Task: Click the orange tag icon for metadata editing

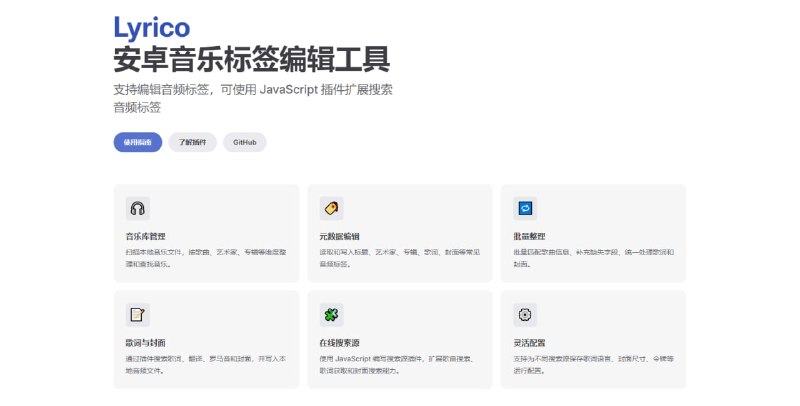Action: click(x=332, y=208)
